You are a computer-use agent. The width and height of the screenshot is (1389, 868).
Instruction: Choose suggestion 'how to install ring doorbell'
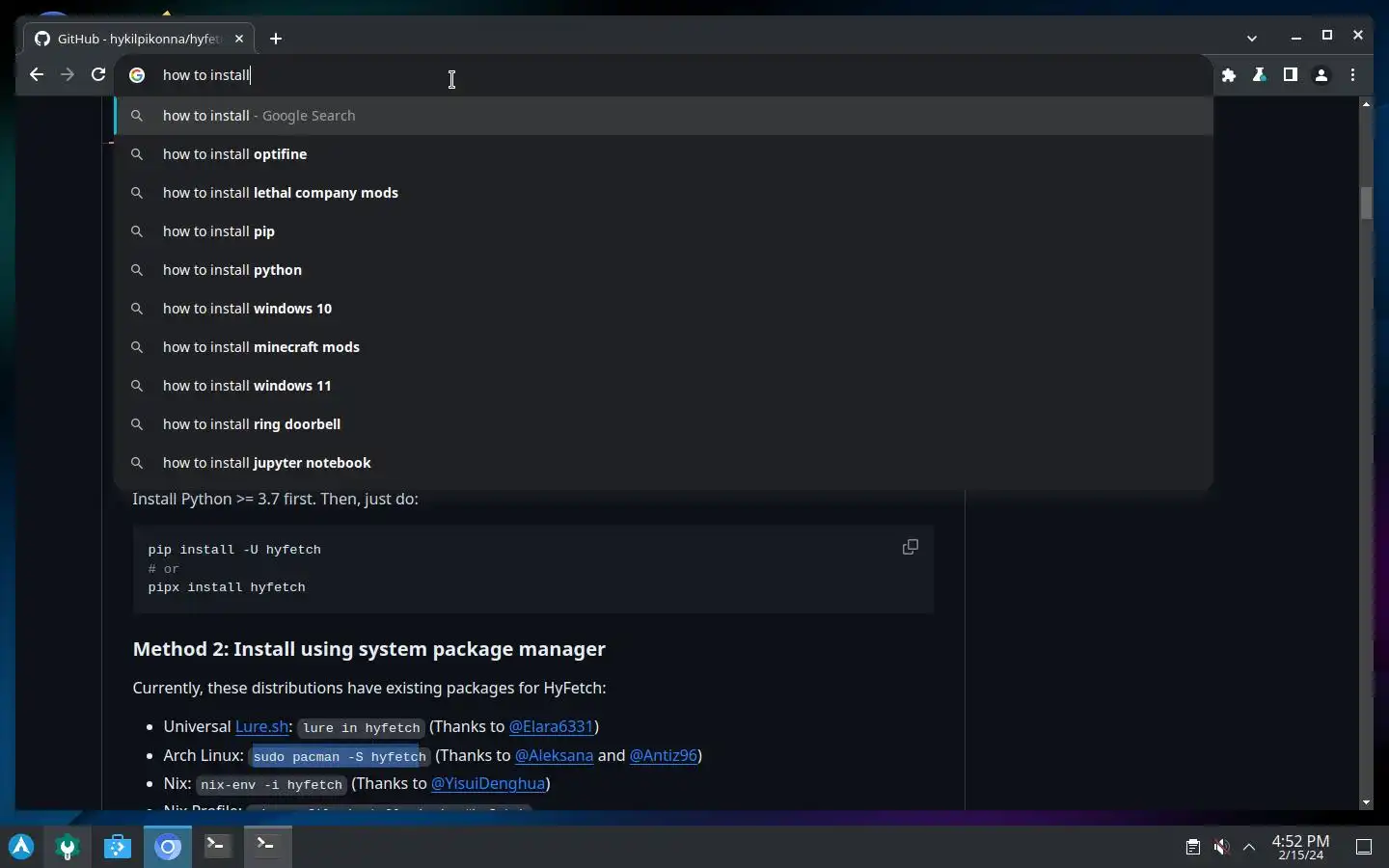[x=664, y=424]
